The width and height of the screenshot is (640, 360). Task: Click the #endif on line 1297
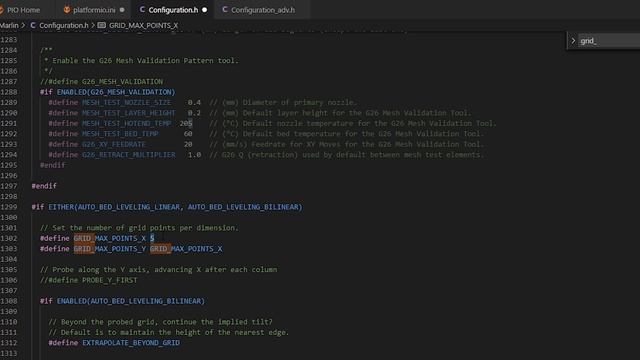[44, 186]
